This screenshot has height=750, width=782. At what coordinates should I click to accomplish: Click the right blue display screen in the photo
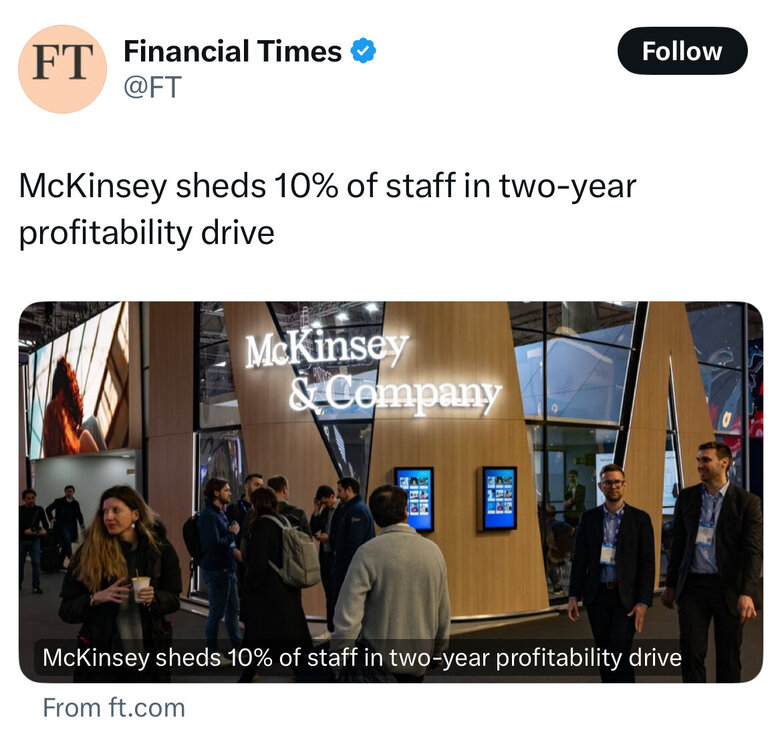(x=498, y=497)
